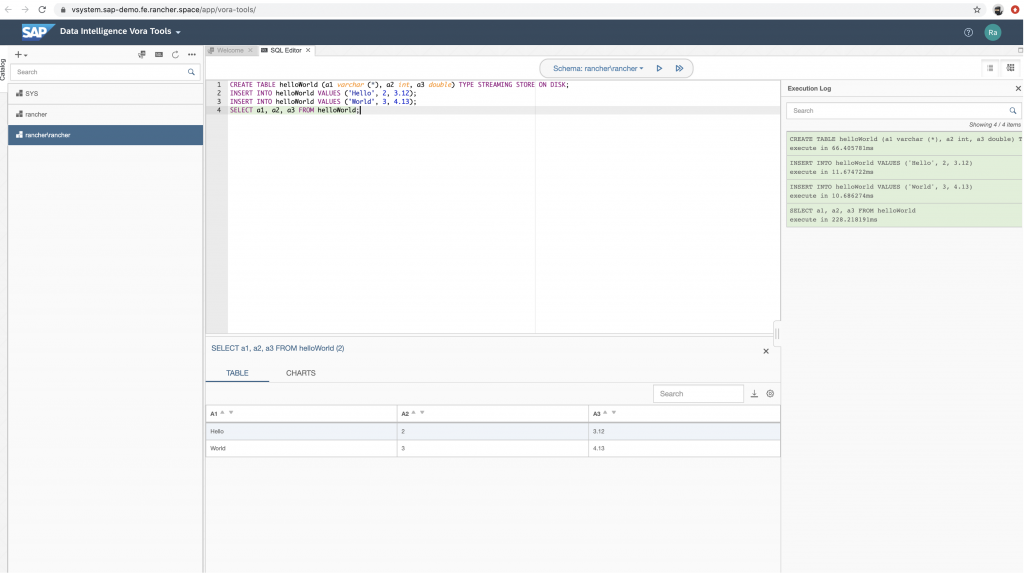Open the three-dots more options menu in catalog

click(x=192, y=55)
